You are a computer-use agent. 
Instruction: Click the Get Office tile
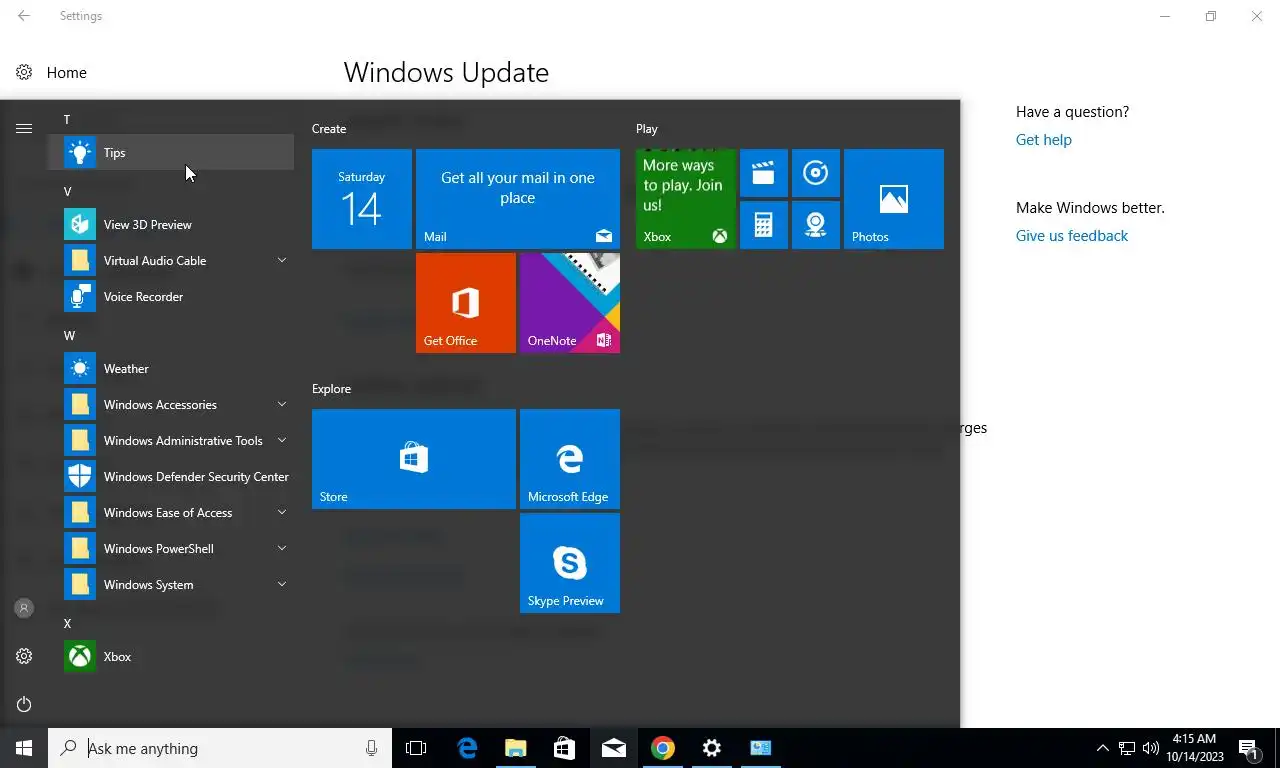coord(466,303)
